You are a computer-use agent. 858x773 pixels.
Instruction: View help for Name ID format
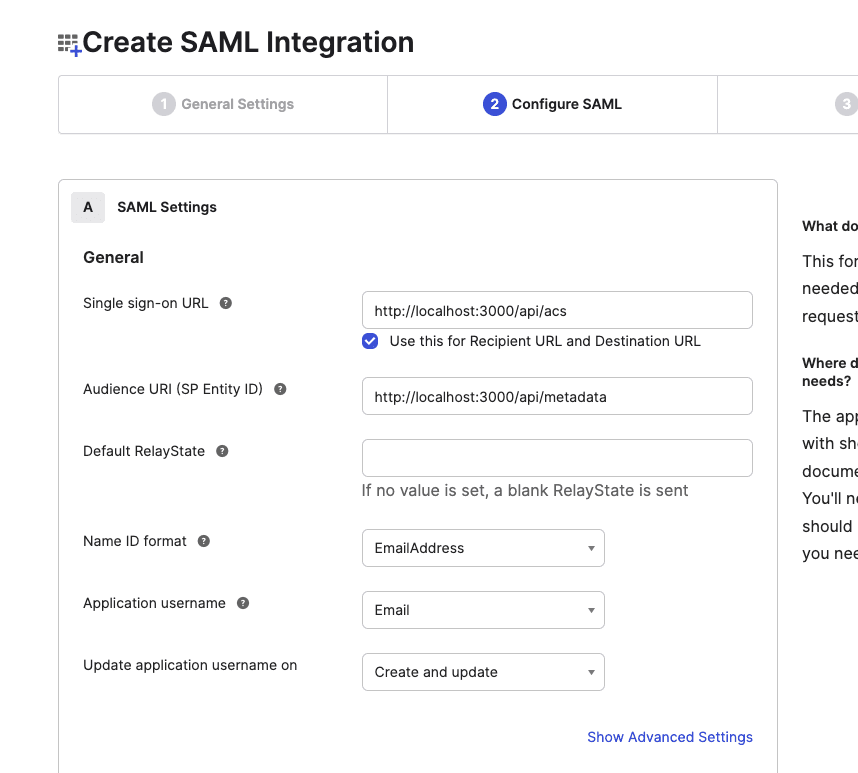point(203,540)
